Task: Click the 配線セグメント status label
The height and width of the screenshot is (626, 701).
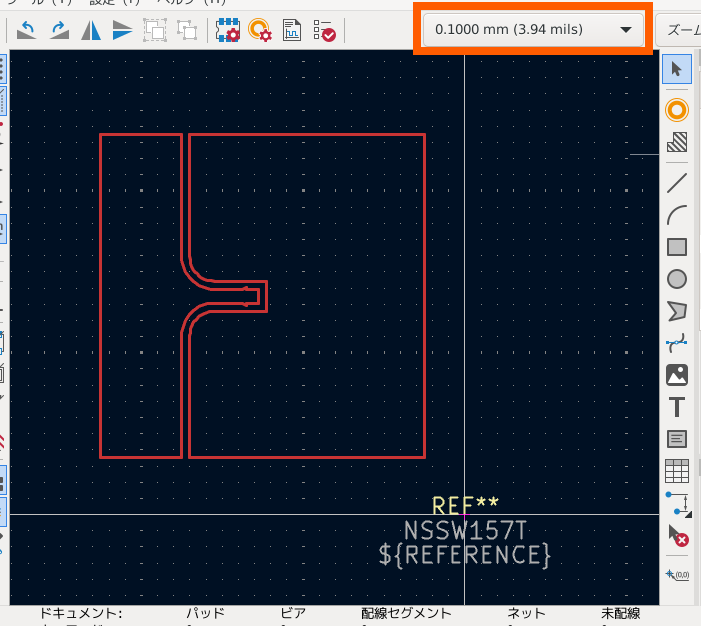Action: coord(406,613)
